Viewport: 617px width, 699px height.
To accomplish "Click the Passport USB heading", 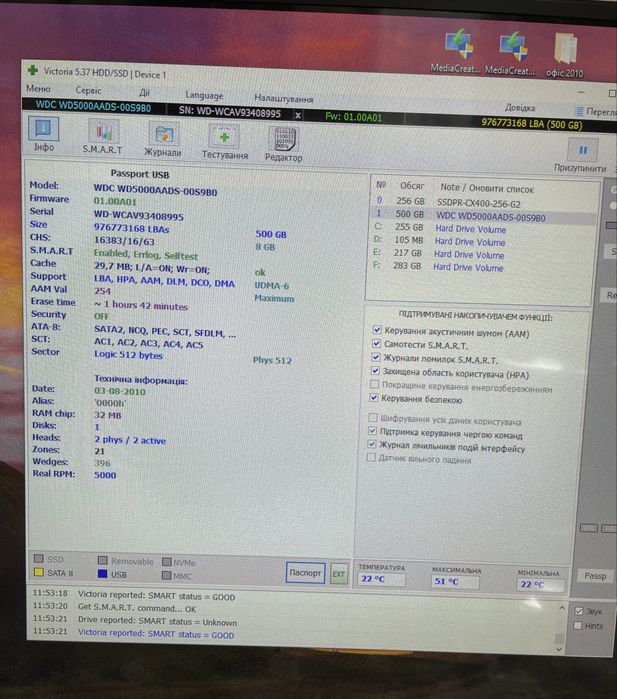I will tap(140, 174).
